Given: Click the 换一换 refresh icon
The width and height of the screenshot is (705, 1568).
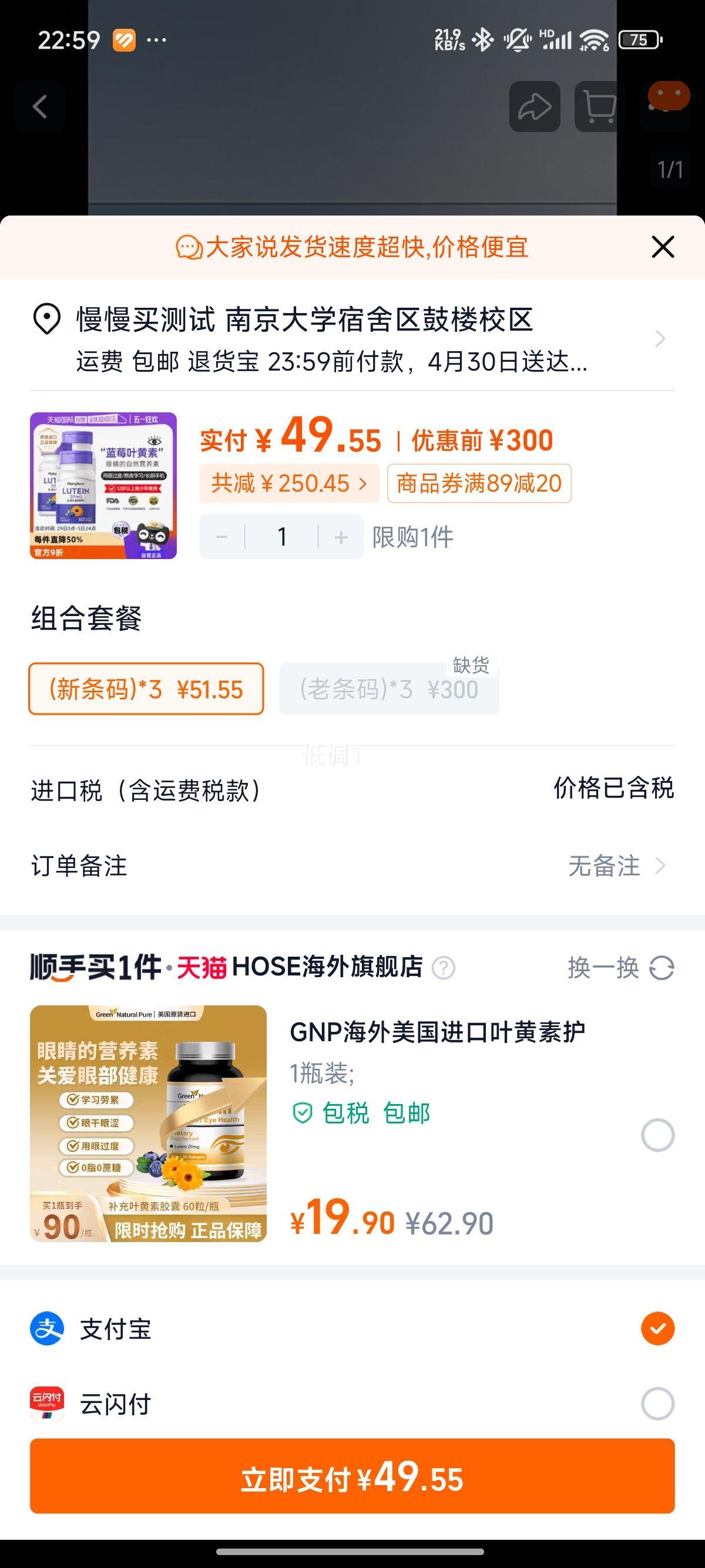Looking at the screenshot, I should coord(662,967).
